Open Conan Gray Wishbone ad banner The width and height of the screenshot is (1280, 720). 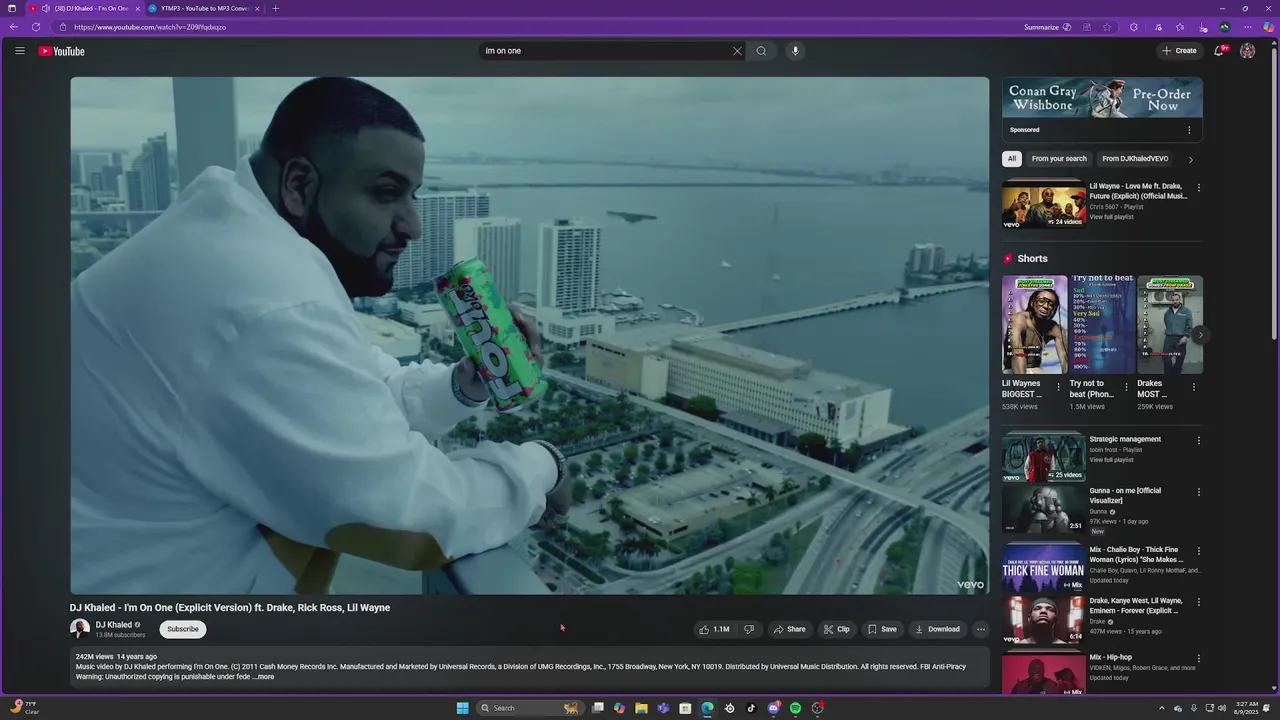[x=1103, y=99]
